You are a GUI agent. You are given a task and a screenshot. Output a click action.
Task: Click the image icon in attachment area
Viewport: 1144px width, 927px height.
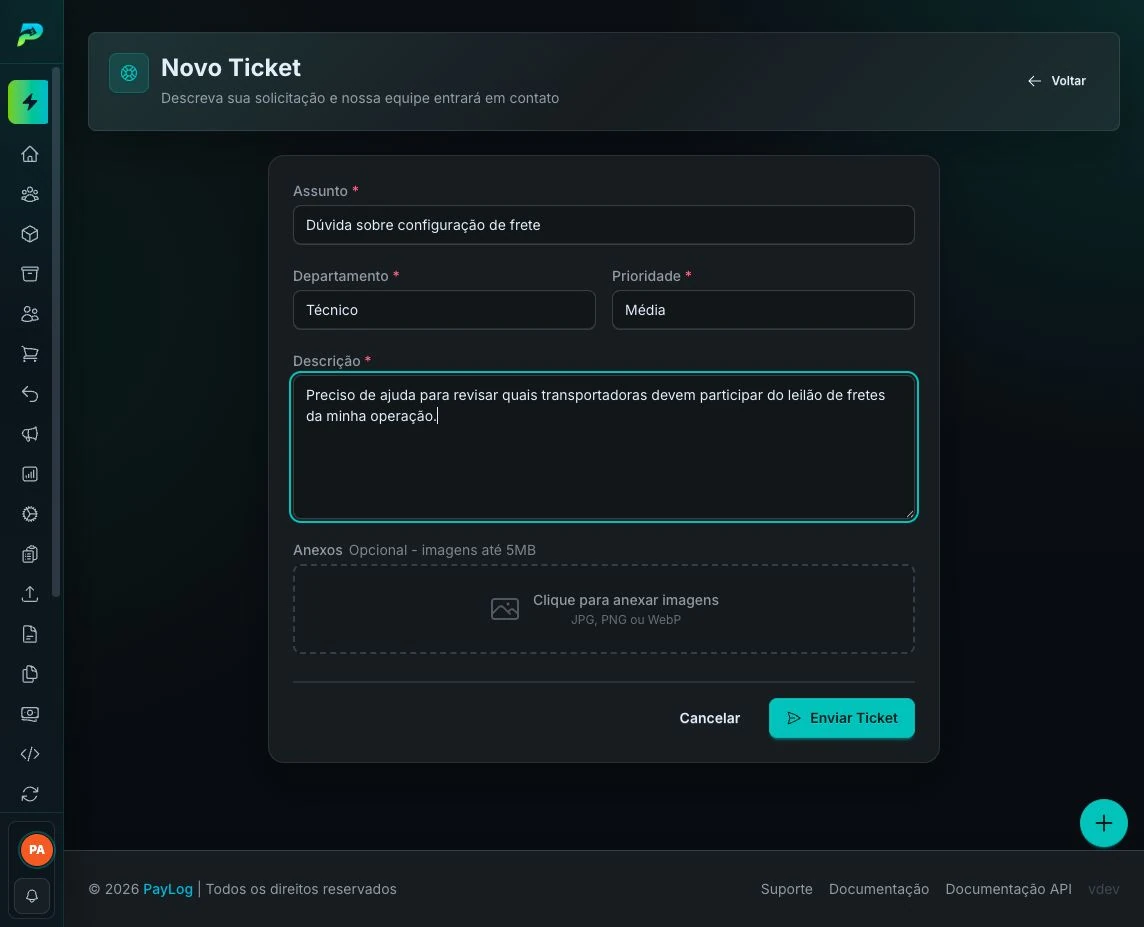(x=505, y=609)
